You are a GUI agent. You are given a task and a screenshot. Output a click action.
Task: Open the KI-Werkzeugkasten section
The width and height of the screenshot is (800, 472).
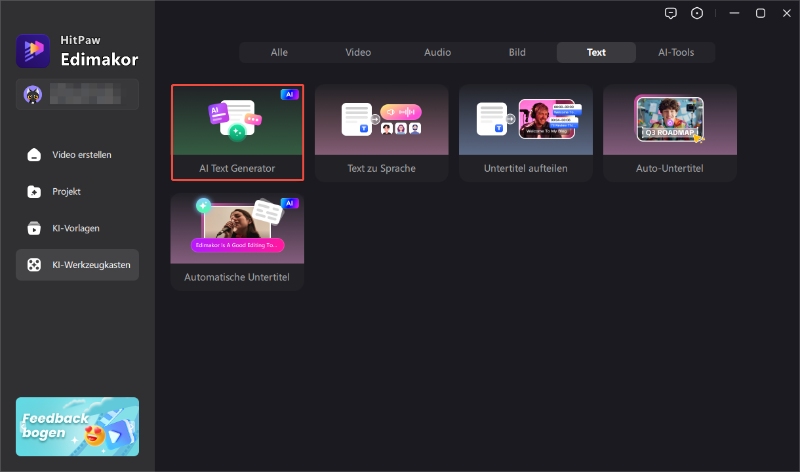click(78, 265)
